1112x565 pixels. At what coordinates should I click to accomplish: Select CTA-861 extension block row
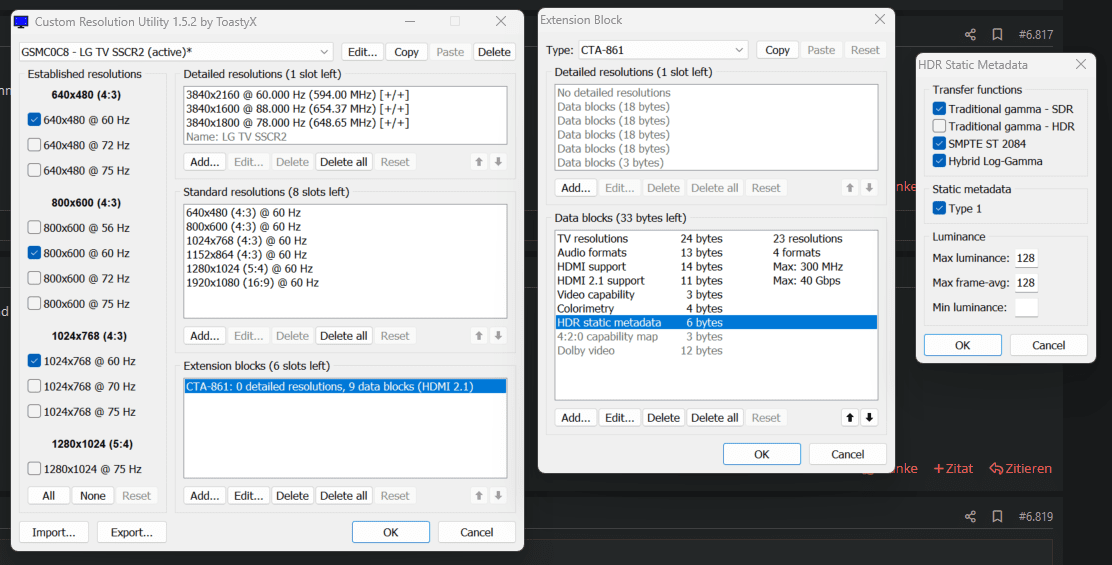pyautogui.click(x=345, y=386)
